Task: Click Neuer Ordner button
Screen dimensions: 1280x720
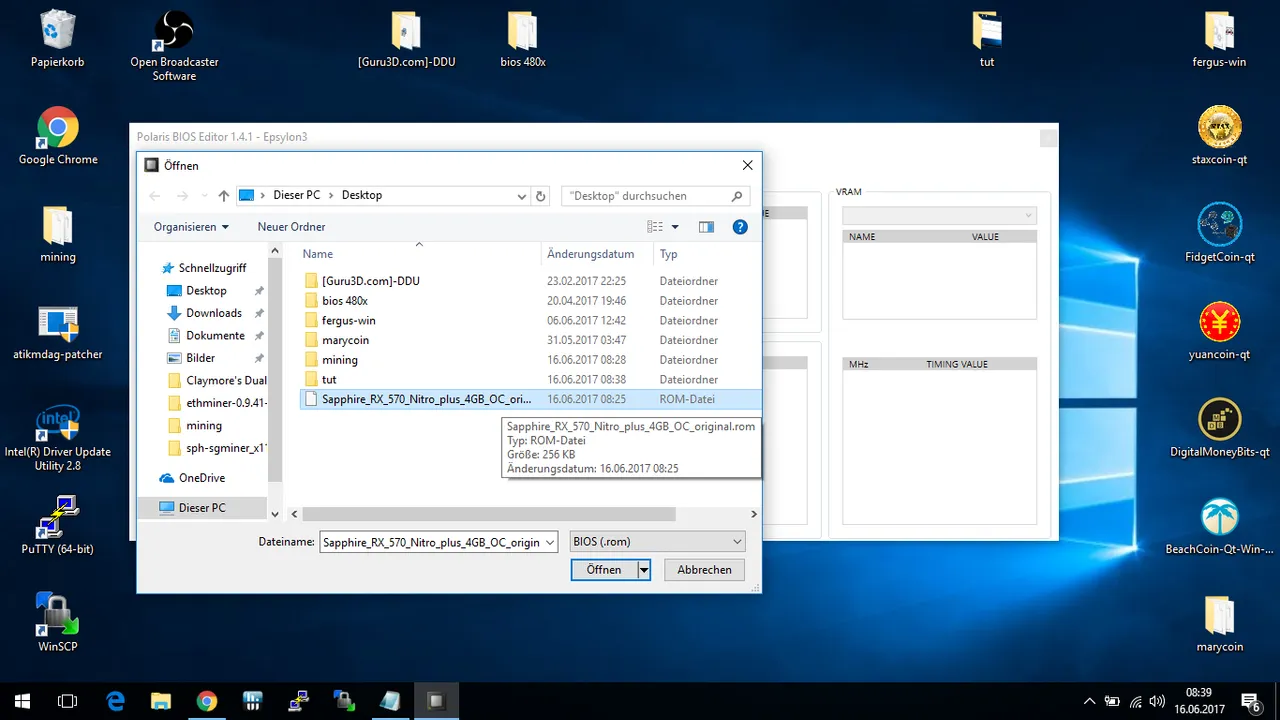Action: click(291, 227)
